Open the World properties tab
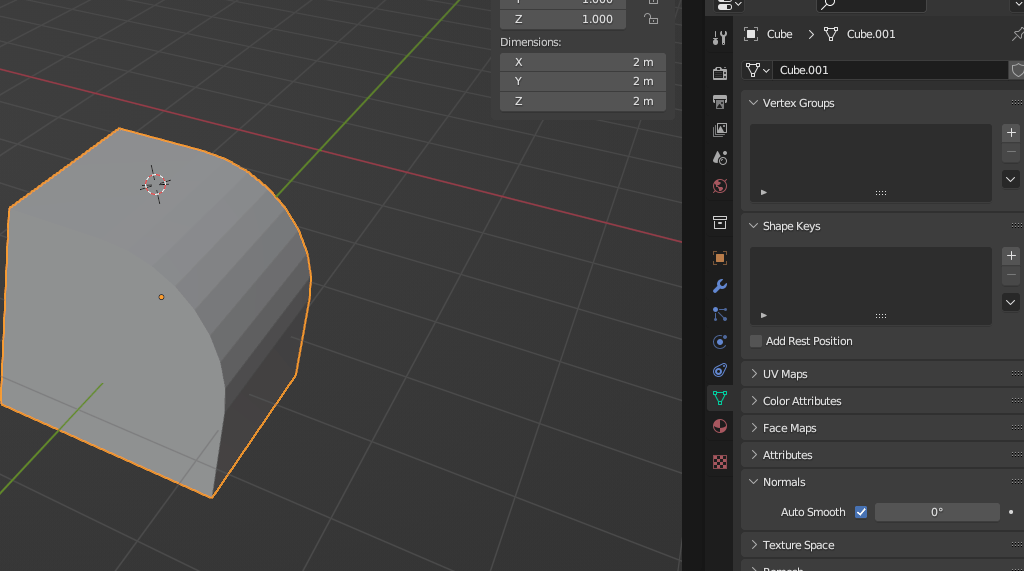 coord(720,186)
